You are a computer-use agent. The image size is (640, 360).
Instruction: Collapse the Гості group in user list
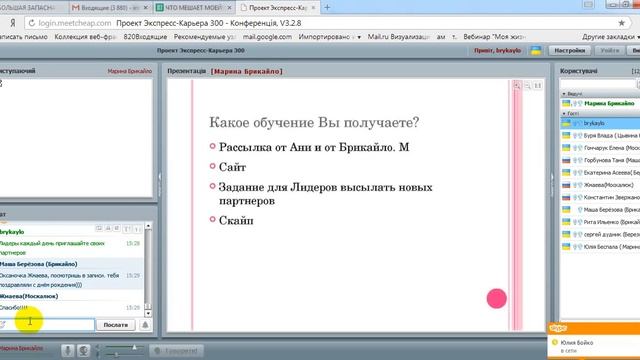564,113
